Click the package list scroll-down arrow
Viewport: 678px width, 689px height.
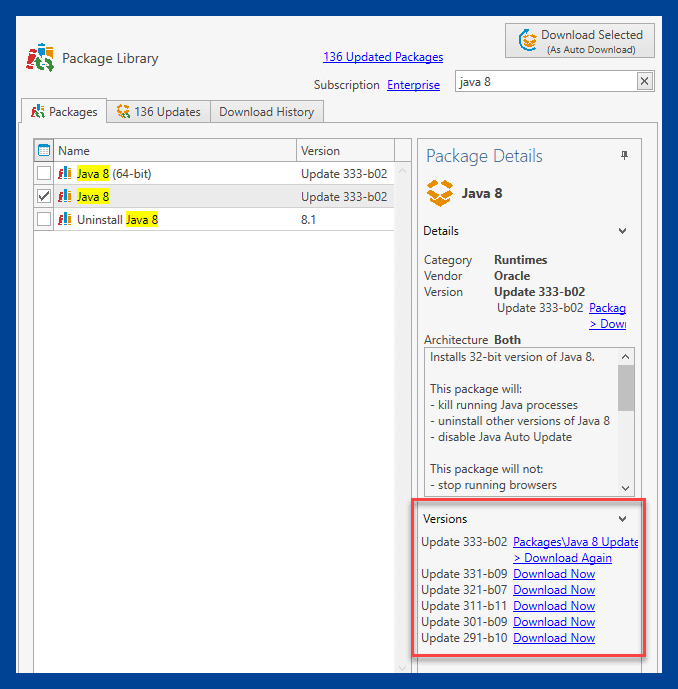tap(402, 668)
